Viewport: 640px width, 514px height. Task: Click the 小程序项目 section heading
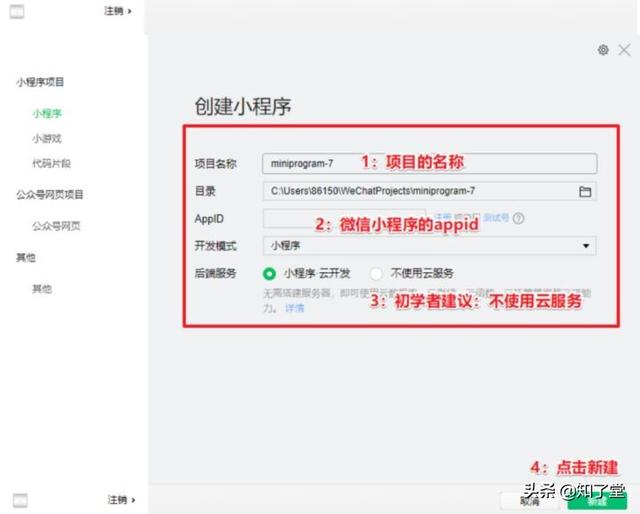(x=40, y=82)
